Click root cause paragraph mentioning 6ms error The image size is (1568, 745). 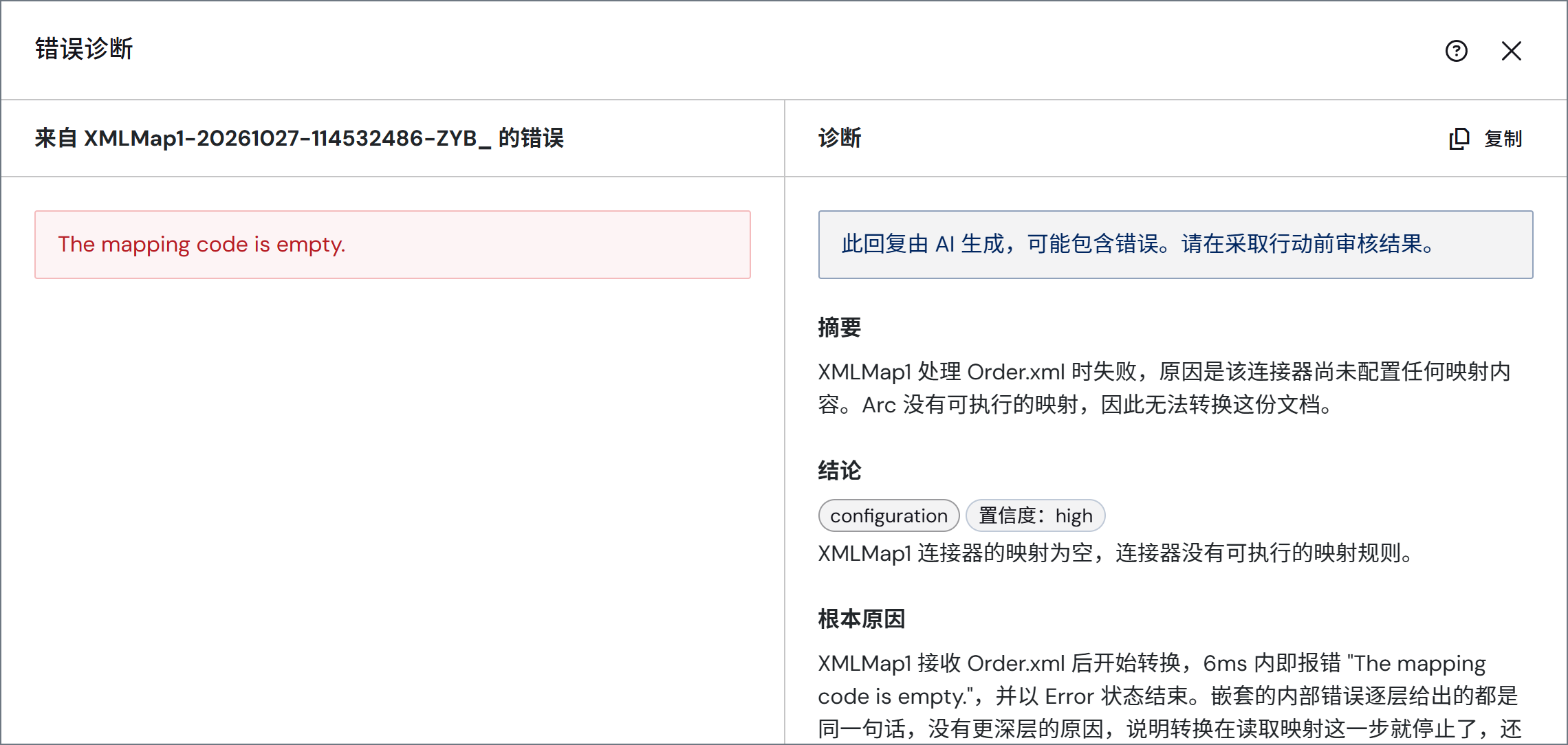(1169, 696)
